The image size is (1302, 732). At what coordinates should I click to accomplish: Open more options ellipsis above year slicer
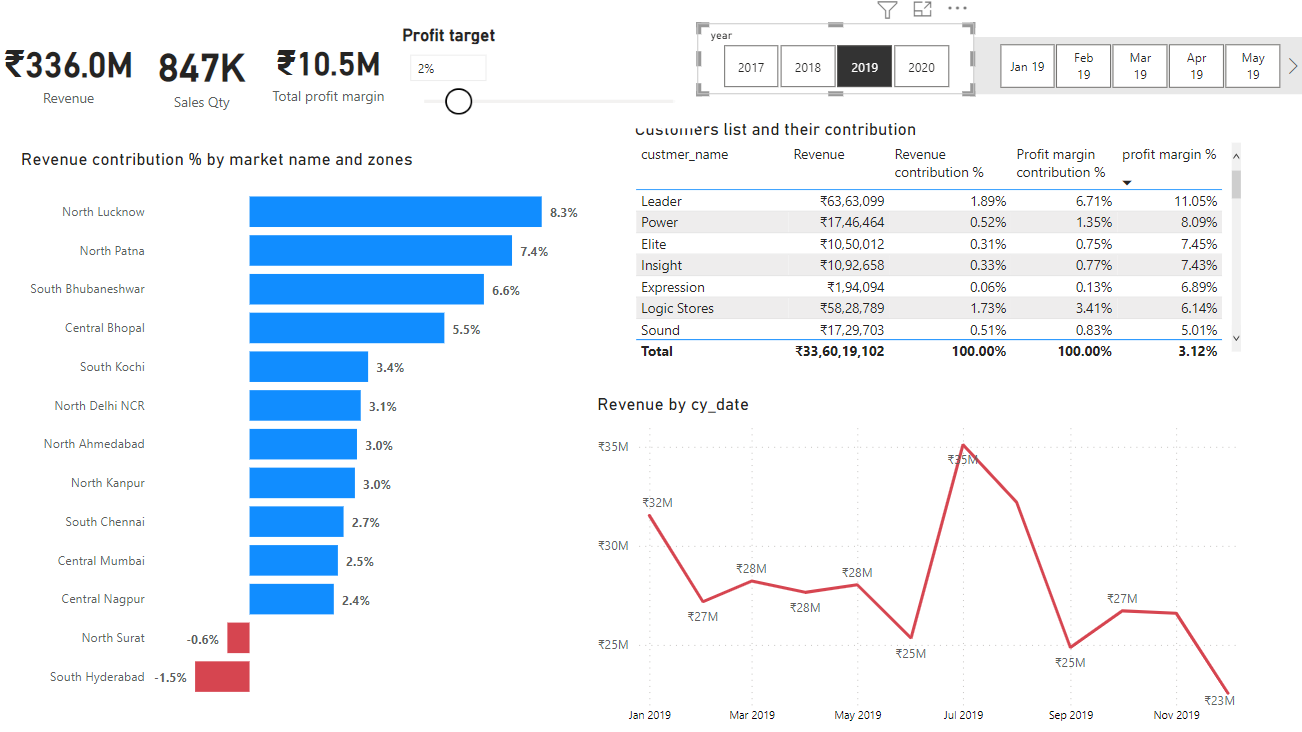click(957, 8)
